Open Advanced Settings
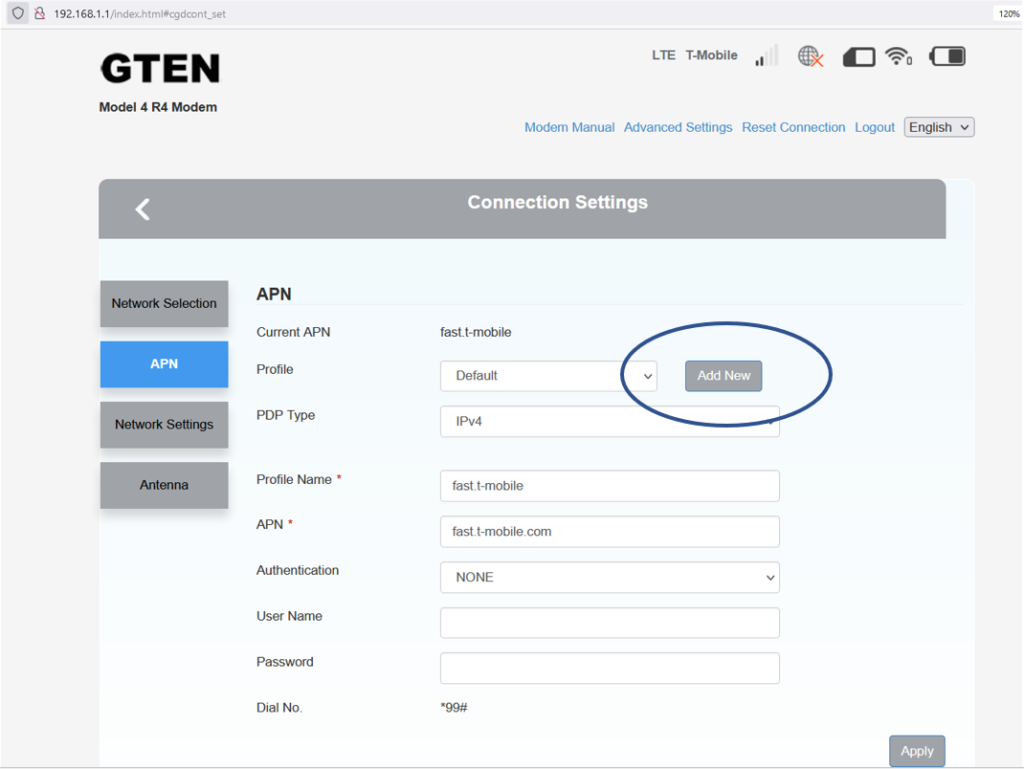This screenshot has width=1024, height=769. (x=678, y=127)
